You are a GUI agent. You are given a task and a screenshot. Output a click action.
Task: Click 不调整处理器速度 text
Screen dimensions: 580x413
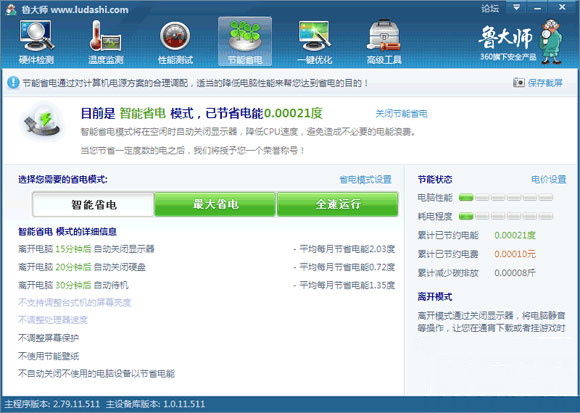tap(53, 319)
